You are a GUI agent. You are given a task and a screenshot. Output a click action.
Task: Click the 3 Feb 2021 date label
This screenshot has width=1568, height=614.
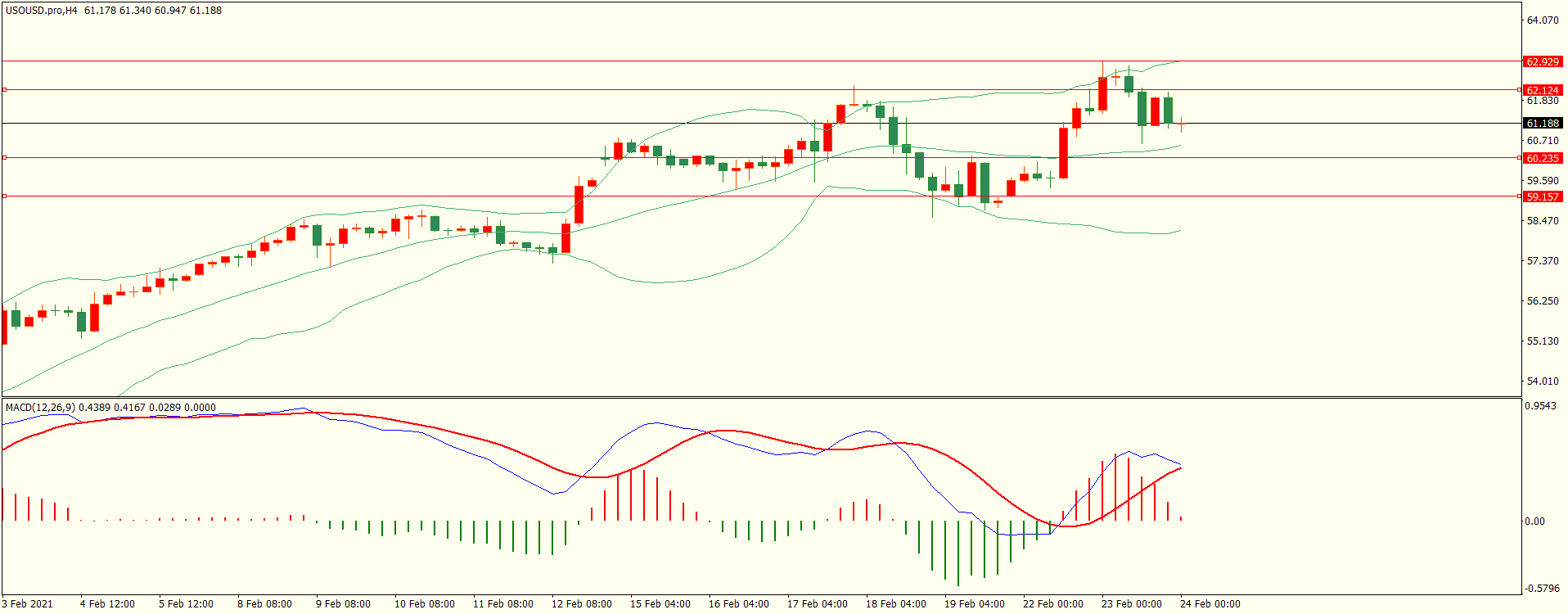pyautogui.click(x=28, y=604)
